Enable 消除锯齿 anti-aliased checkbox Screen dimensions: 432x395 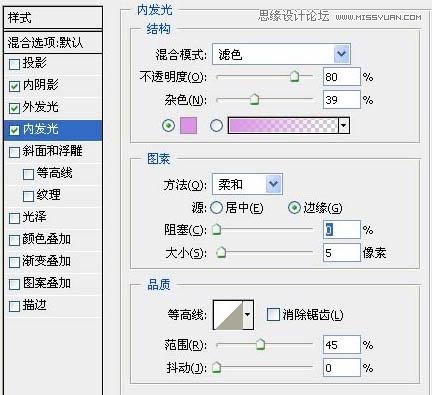coord(273,315)
